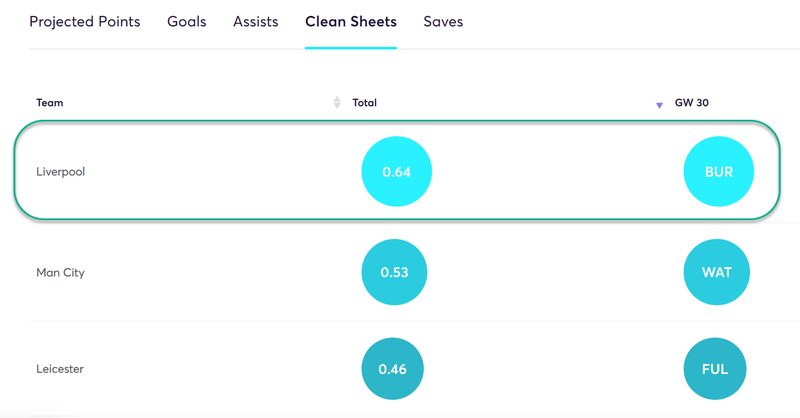Viewport: 800px width, 418px height.
Task: Select the Leicester team name
Action: [60, 368]
